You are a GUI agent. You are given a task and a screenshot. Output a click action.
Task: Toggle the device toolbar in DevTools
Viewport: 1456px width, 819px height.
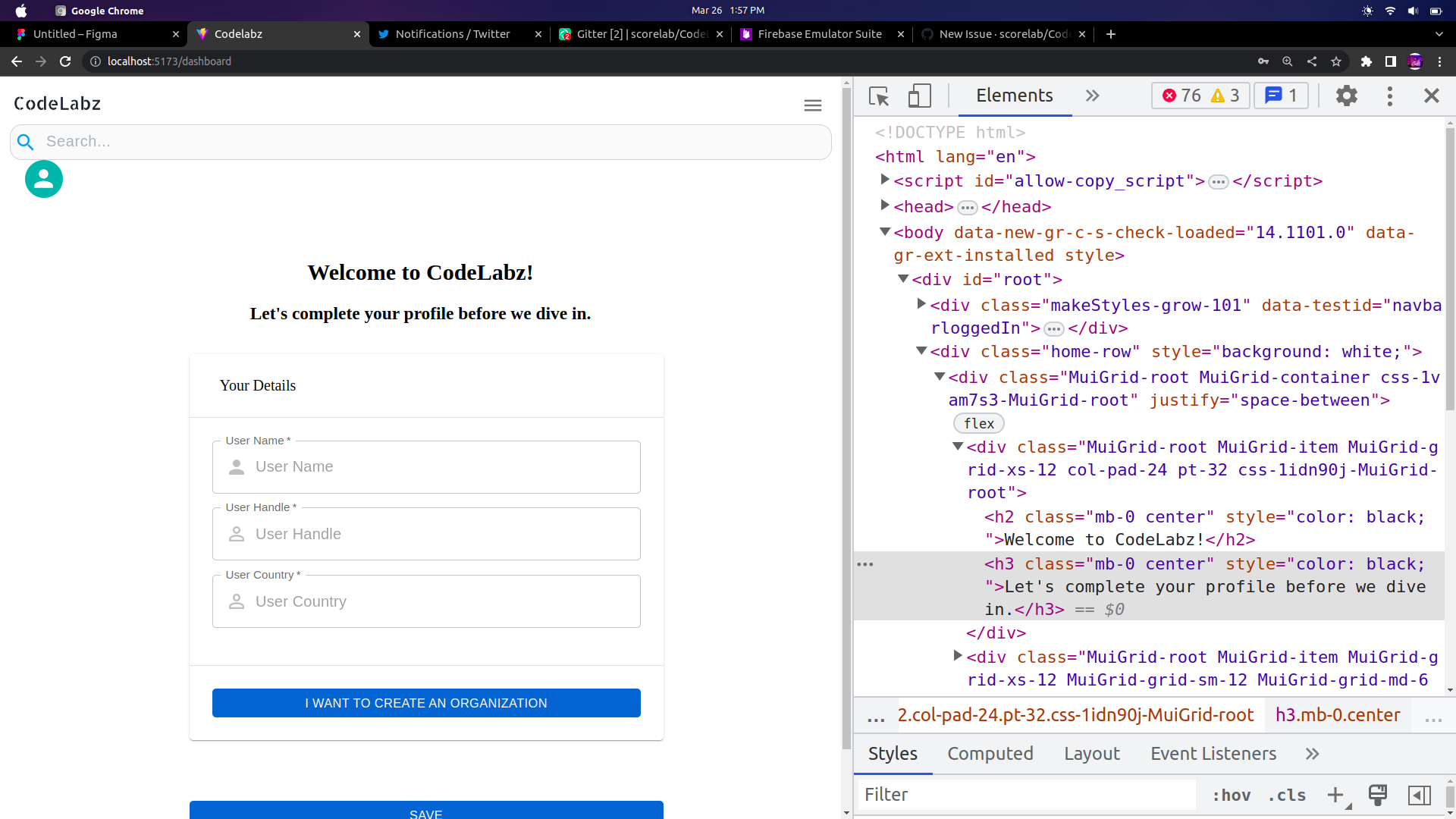[918, 96]
